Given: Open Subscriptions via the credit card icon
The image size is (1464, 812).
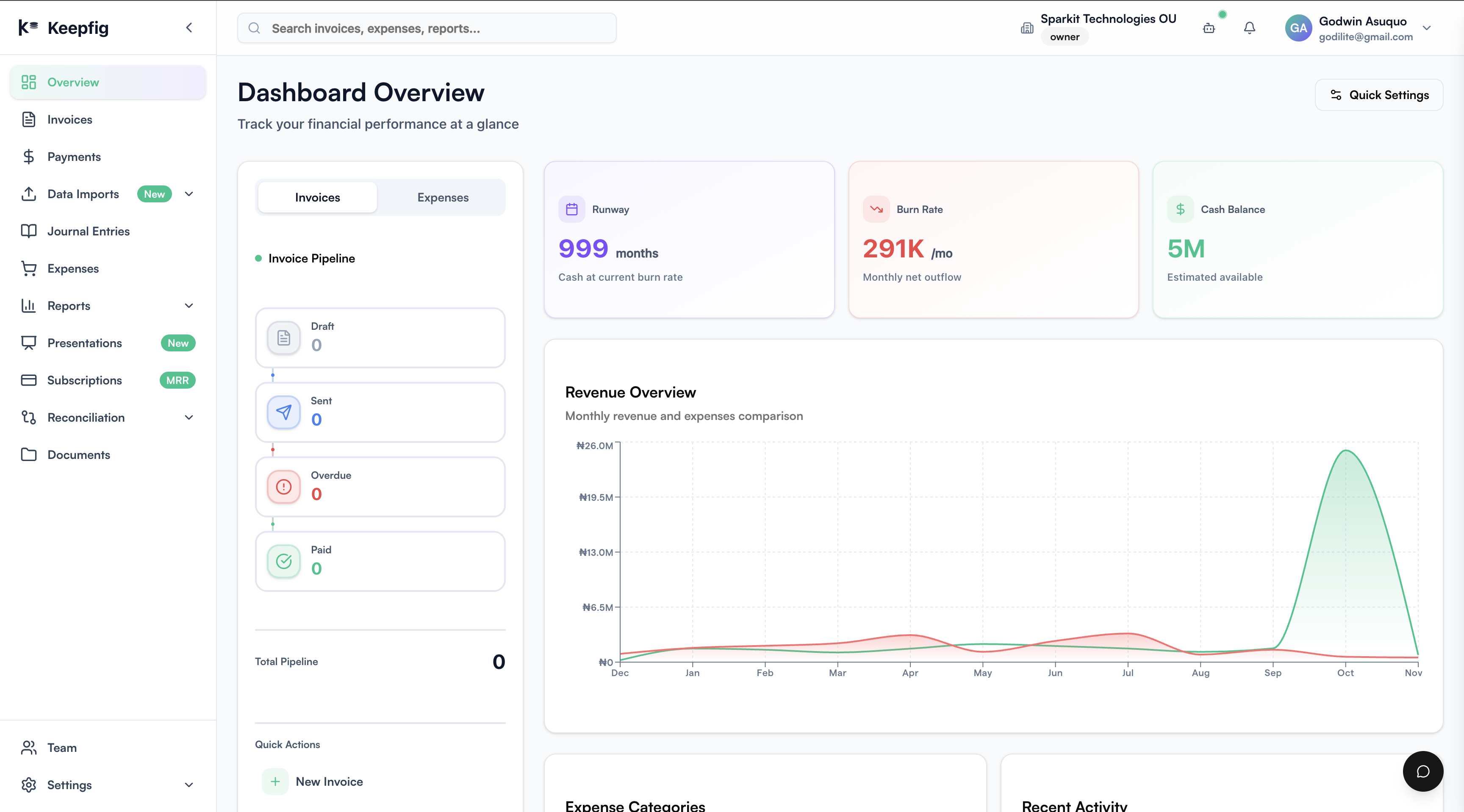Looking at the screenshot, I should 29,380.
